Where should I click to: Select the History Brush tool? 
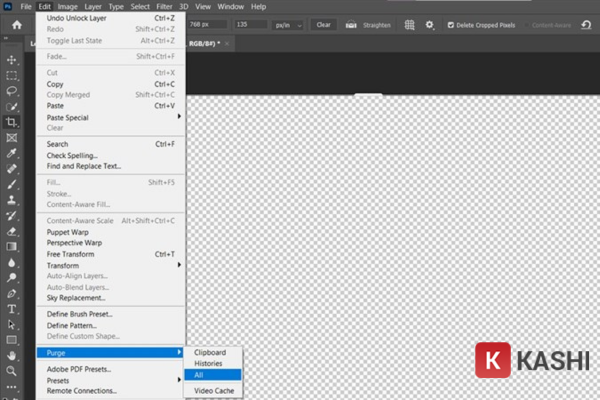coord(11,216)
